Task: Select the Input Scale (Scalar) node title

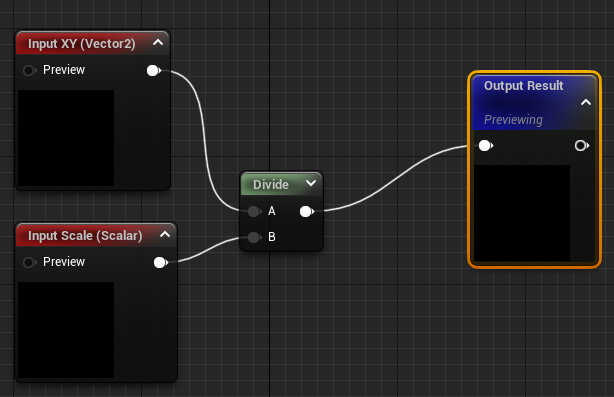Action: 85,235
